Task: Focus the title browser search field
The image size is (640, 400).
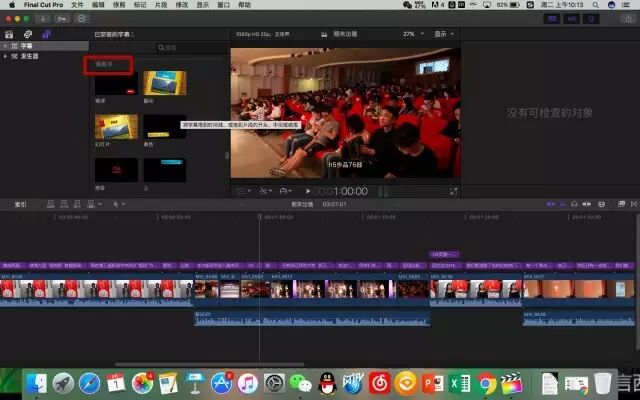Action: pyautogui.click(x=192, y=47)
